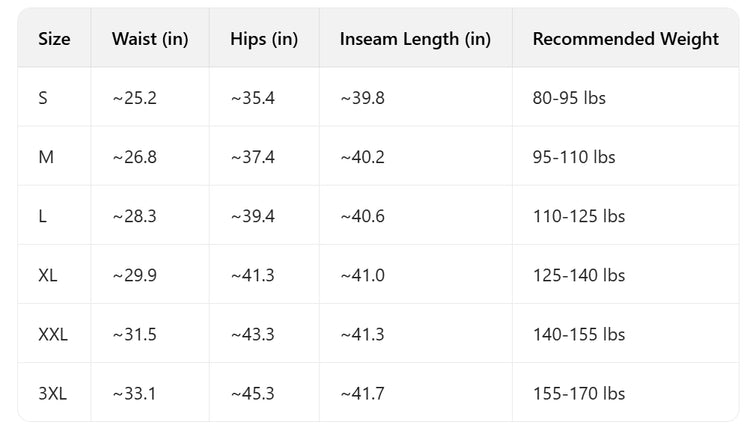Select the S size row label
Image resolution: width=750 pixels, height=431 pixels.
[x=43, y=98]
